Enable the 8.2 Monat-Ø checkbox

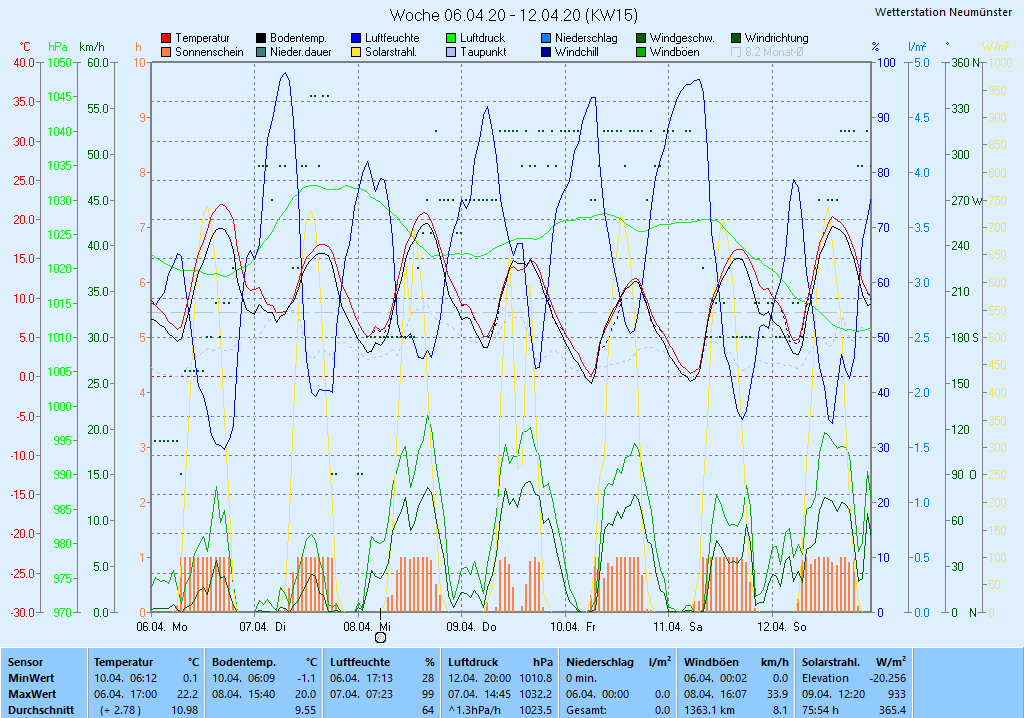[x=737, y=52]
